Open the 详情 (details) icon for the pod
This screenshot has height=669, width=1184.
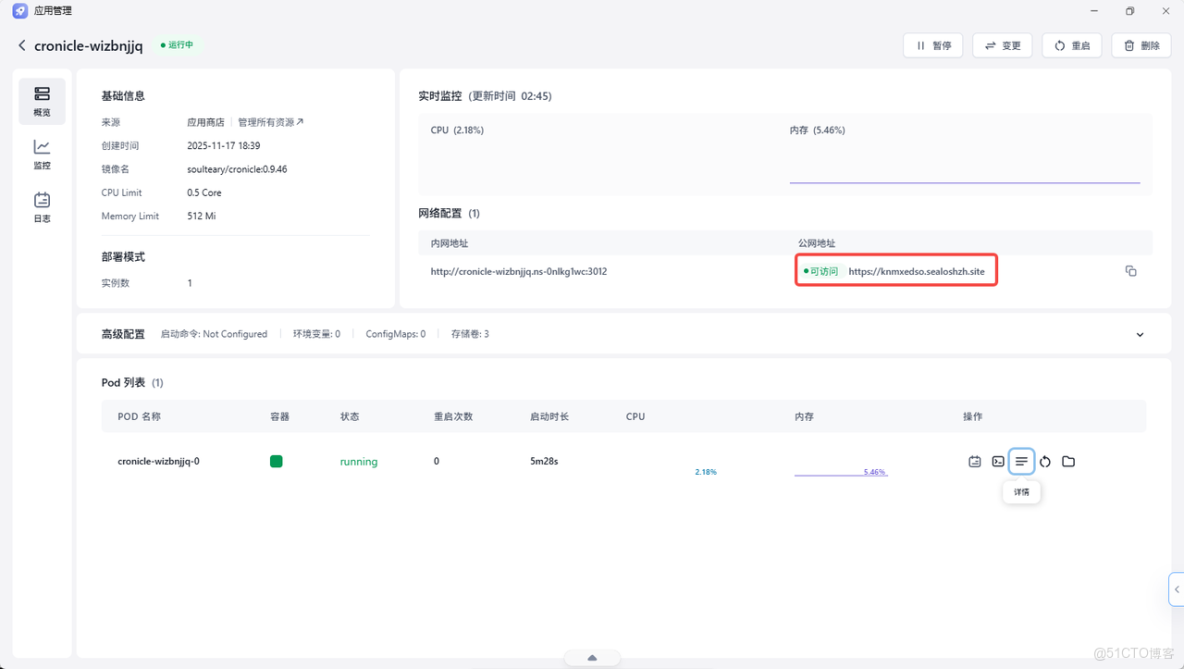tap(1021, 461)
